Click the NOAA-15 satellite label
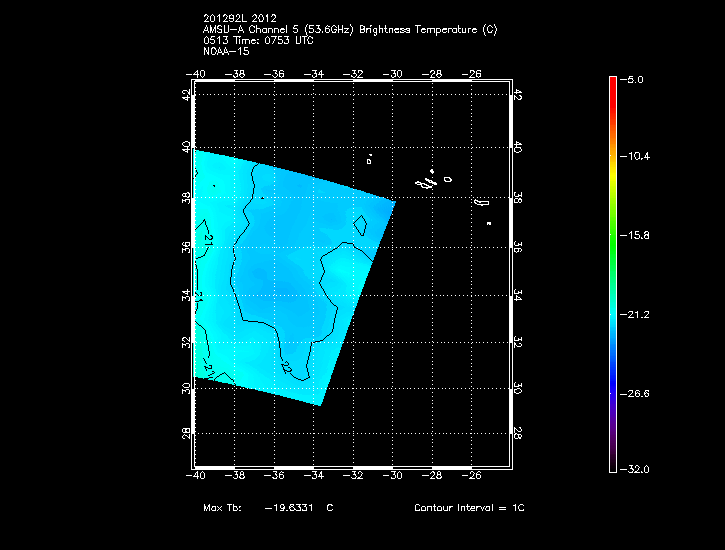 click(x=225, y=50)
